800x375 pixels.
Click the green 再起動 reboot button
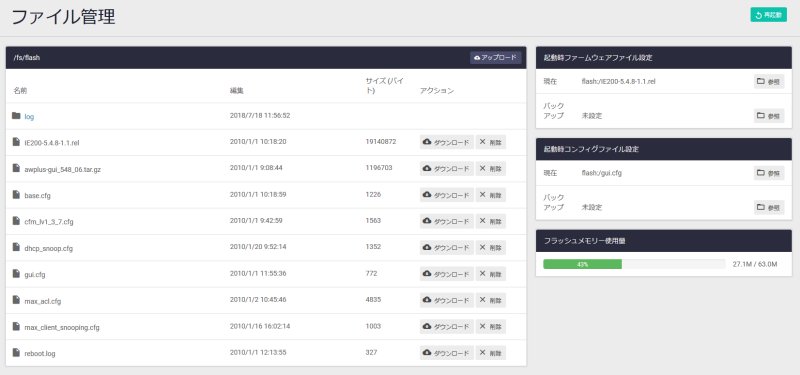point(768,15)
